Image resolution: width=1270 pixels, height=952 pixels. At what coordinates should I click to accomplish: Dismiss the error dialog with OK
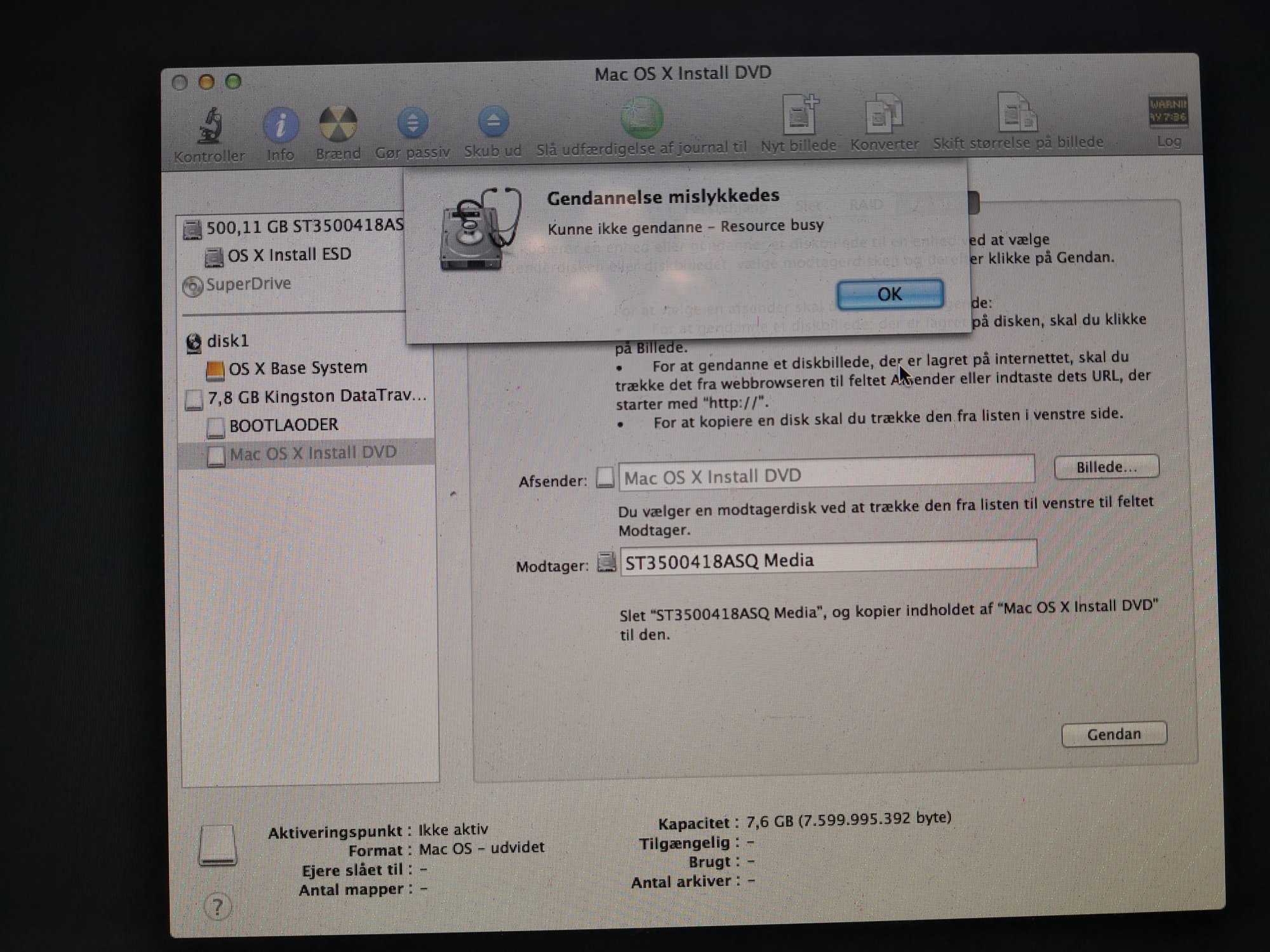pos(890,294)
